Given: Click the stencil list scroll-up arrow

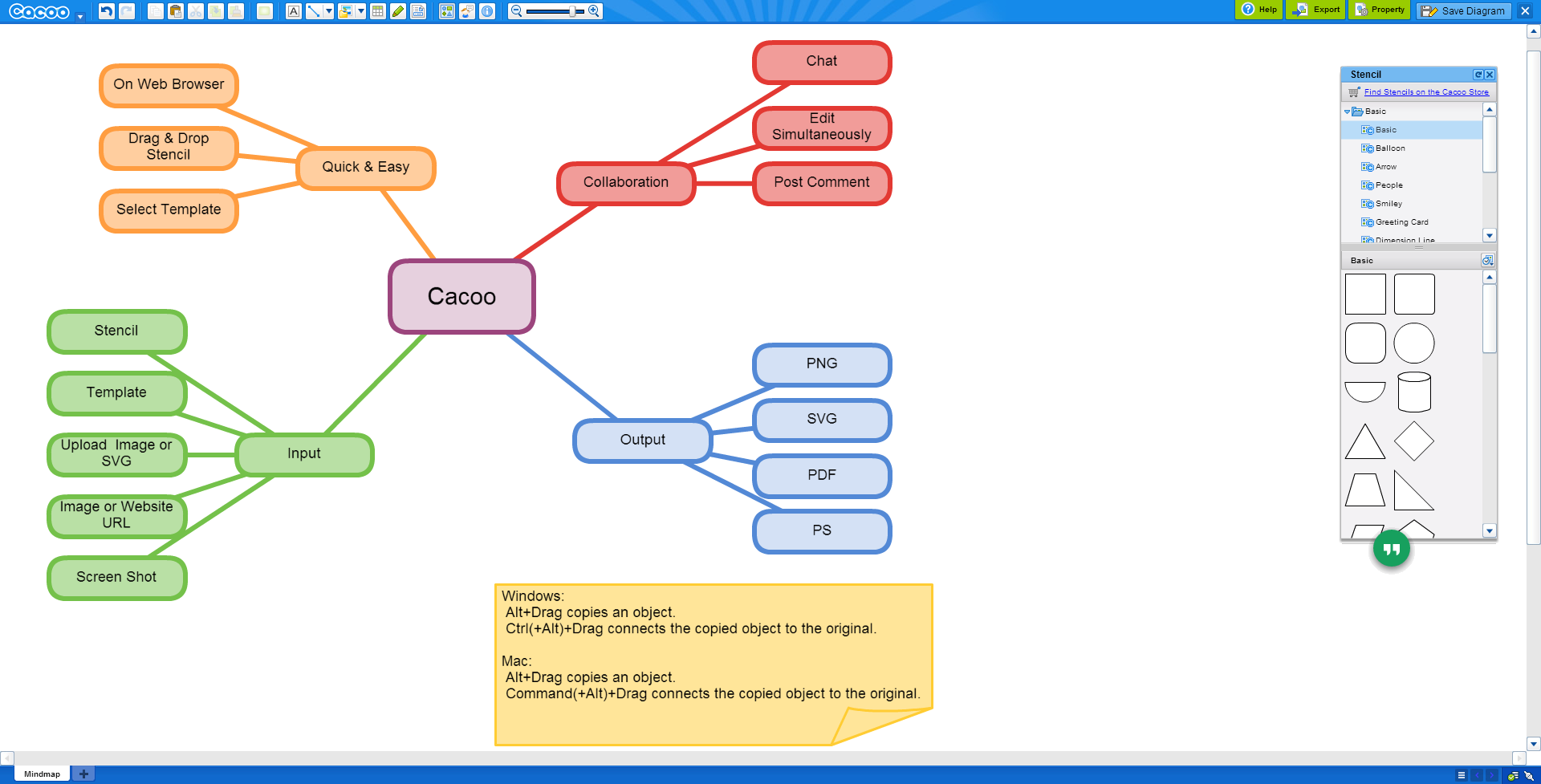Looking at the screenshot, I should [x=1490, y=109].
